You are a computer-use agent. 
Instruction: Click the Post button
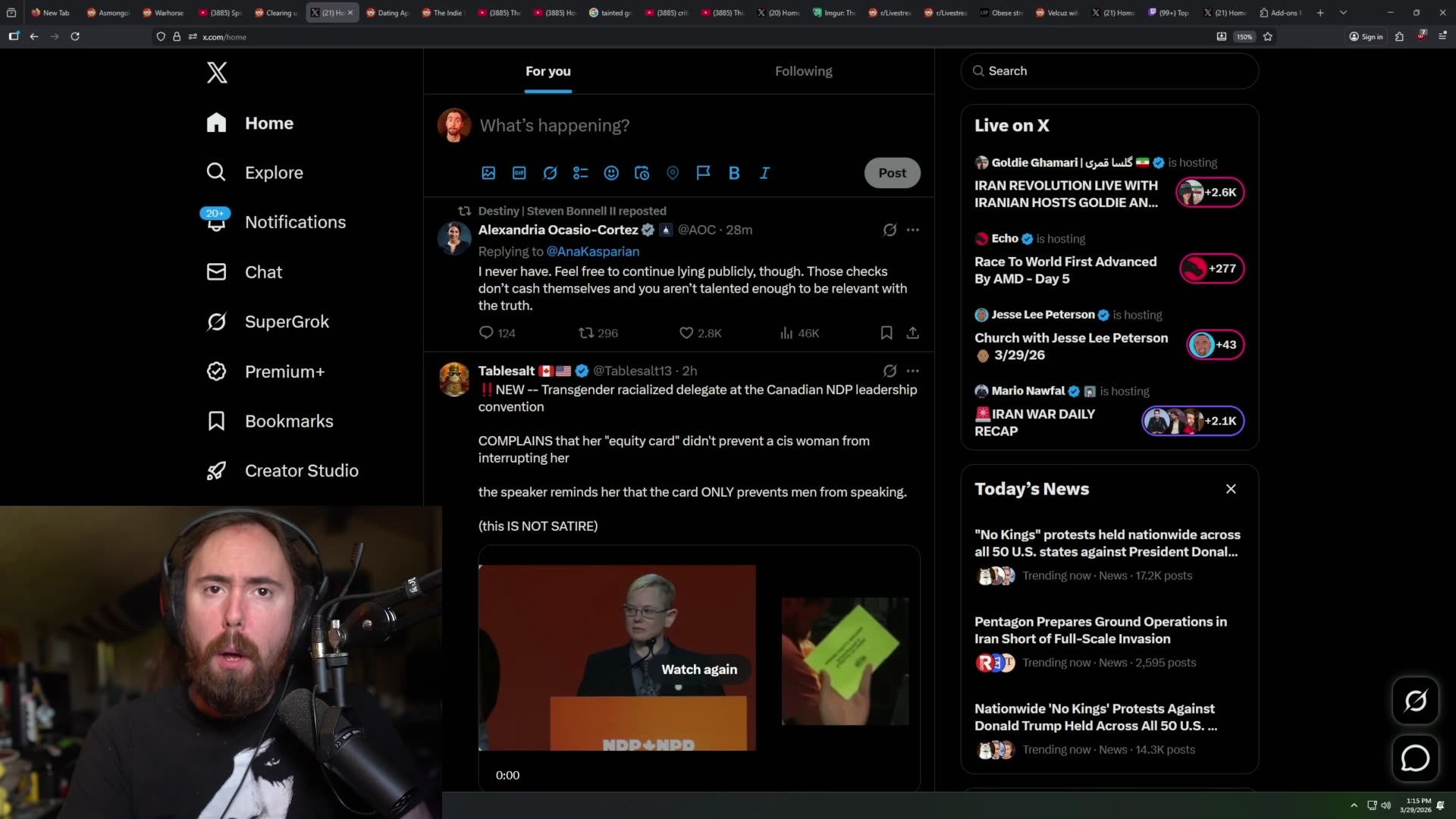coord(892,173)
